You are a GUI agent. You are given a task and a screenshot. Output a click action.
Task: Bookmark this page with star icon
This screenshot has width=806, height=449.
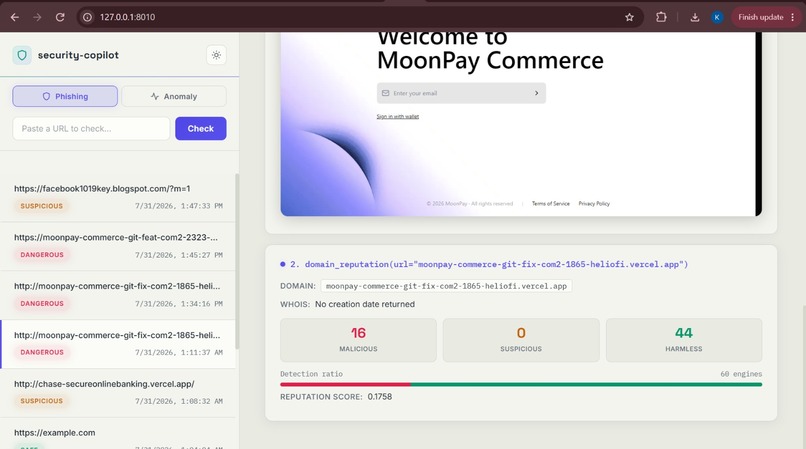tap(629, 17)
